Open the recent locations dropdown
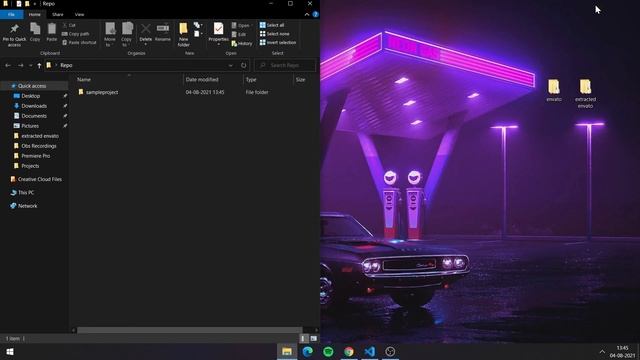 coord(30,65)
